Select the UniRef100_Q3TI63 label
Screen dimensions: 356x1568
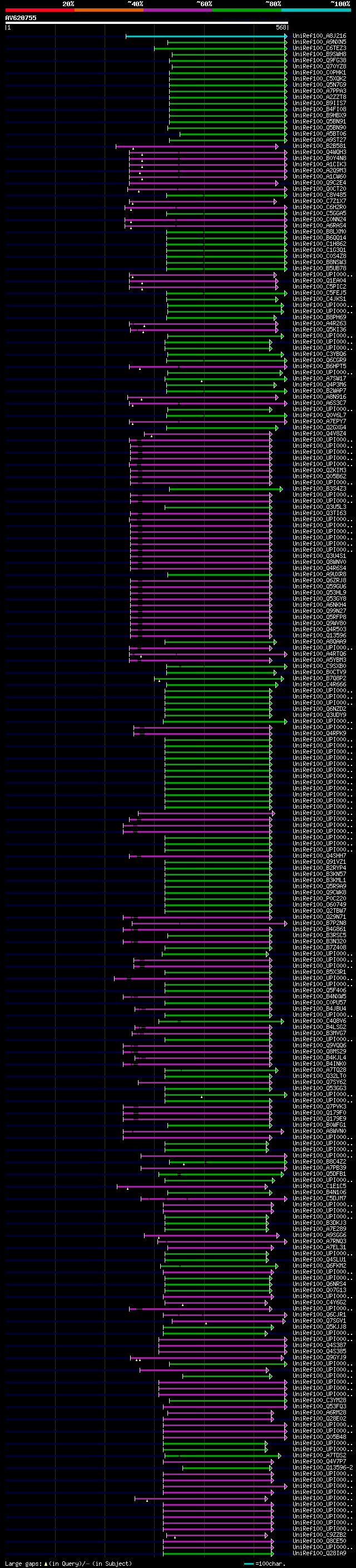[319, 513]
